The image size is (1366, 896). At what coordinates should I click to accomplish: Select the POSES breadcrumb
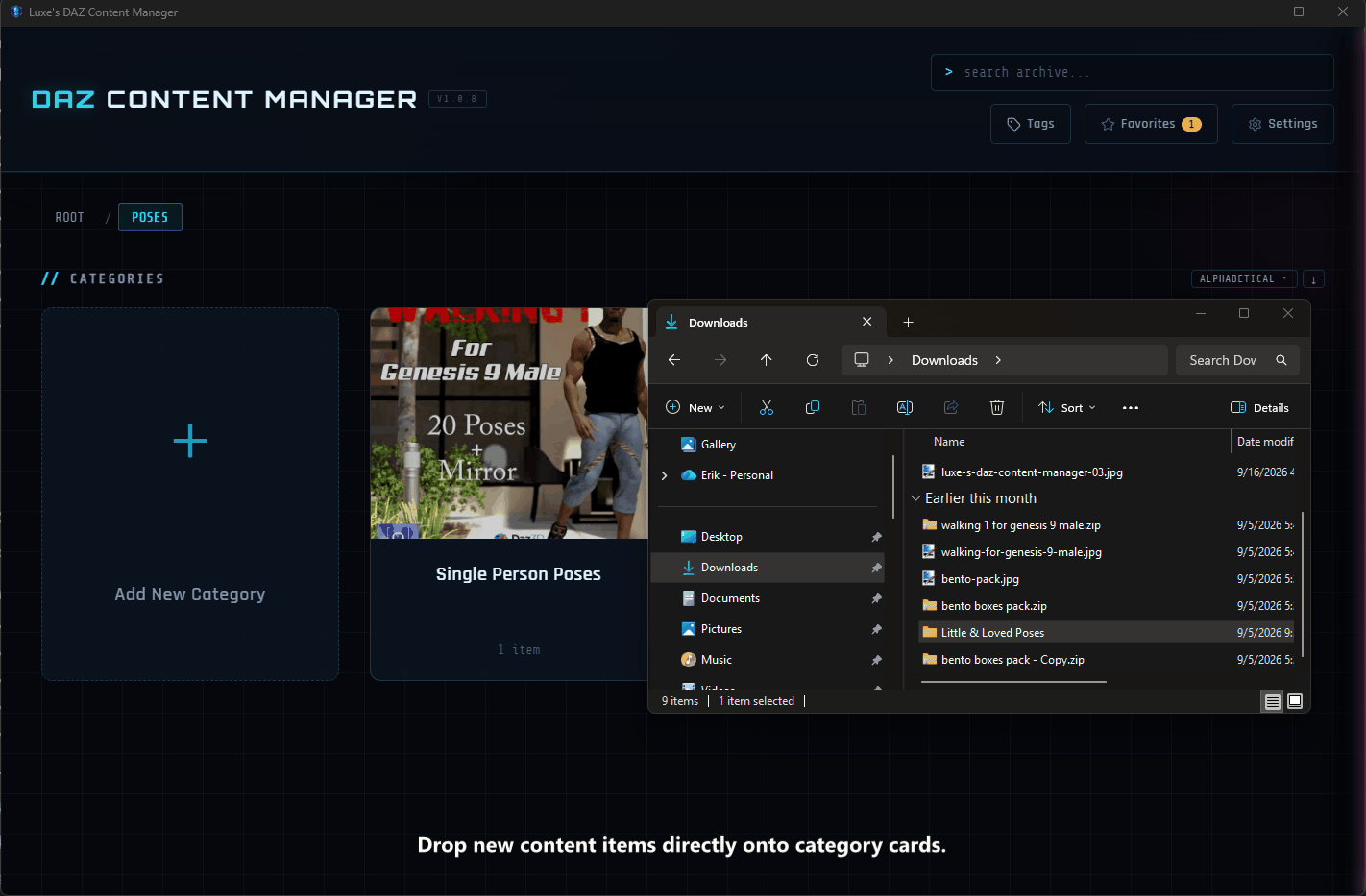coord(150,217)
